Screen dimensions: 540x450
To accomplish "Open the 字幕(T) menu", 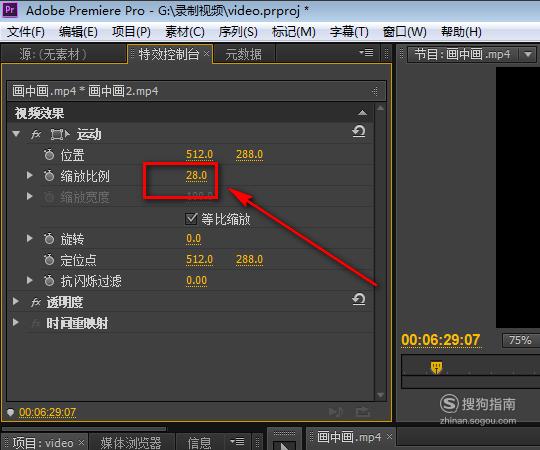I will [x=349, y=32].
